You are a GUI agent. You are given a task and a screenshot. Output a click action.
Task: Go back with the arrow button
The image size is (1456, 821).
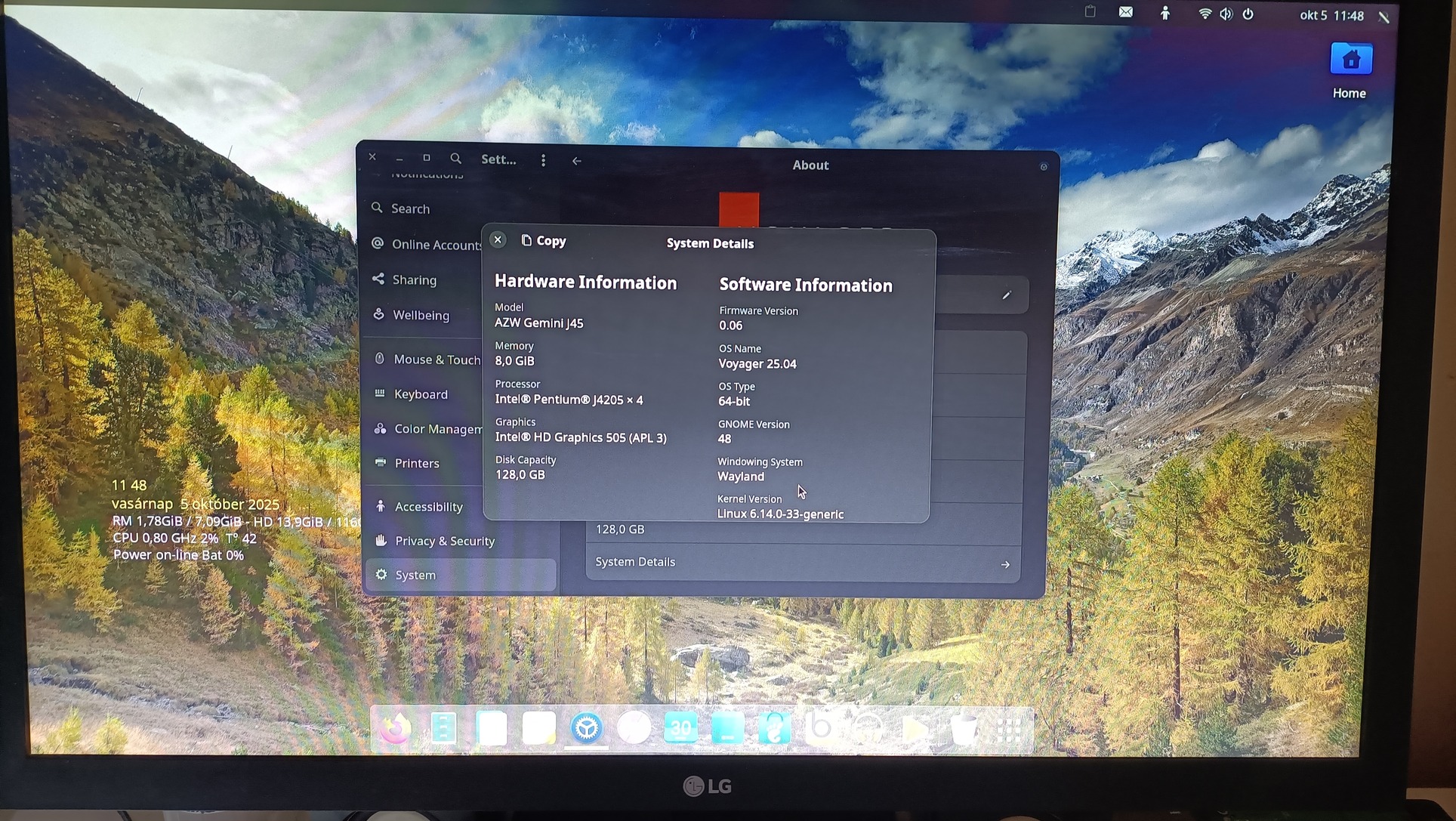click(577, 161)
